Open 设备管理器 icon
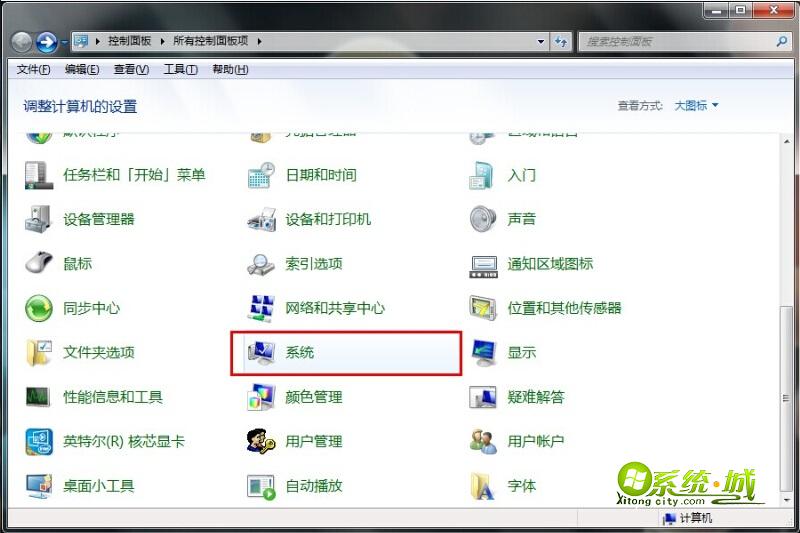The width and height of the screenshot is (800, 533). point(38,219)
